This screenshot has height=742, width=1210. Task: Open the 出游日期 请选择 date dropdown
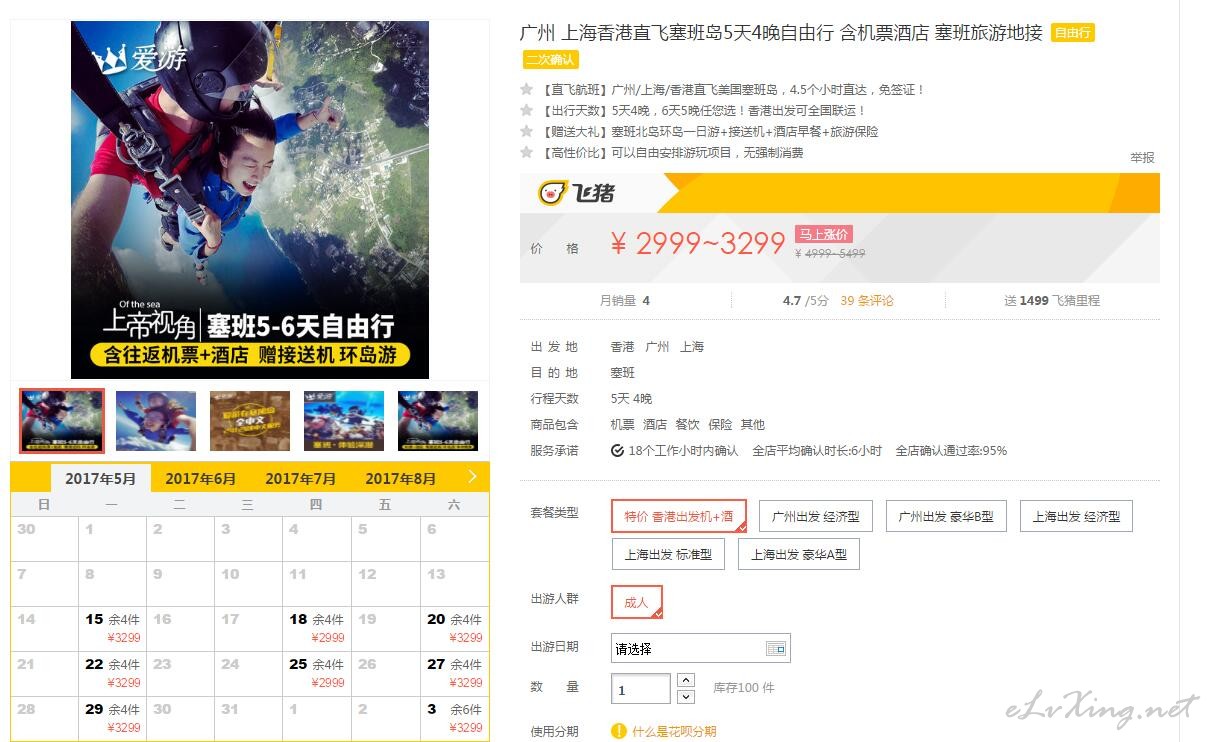point(701,648)
